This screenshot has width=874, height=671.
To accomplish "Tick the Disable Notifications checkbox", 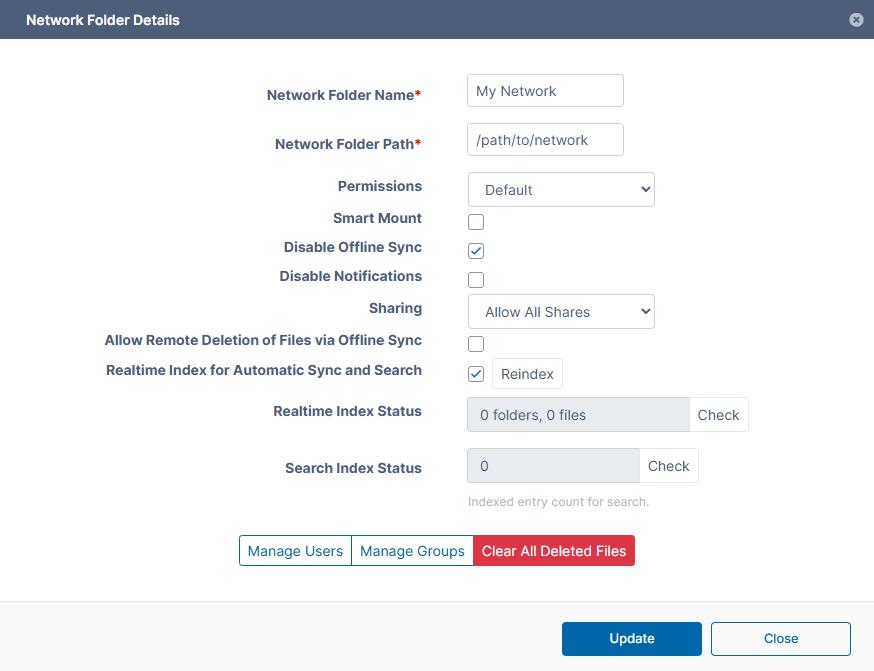I will [476, 280].
